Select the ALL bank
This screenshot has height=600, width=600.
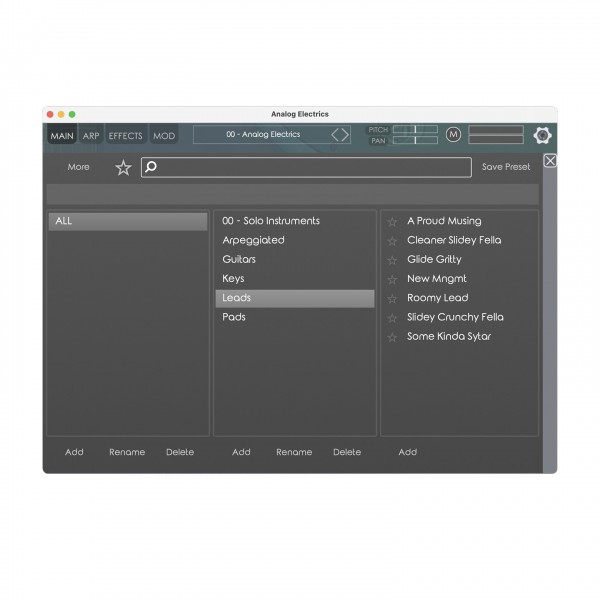tap(128, 221)
